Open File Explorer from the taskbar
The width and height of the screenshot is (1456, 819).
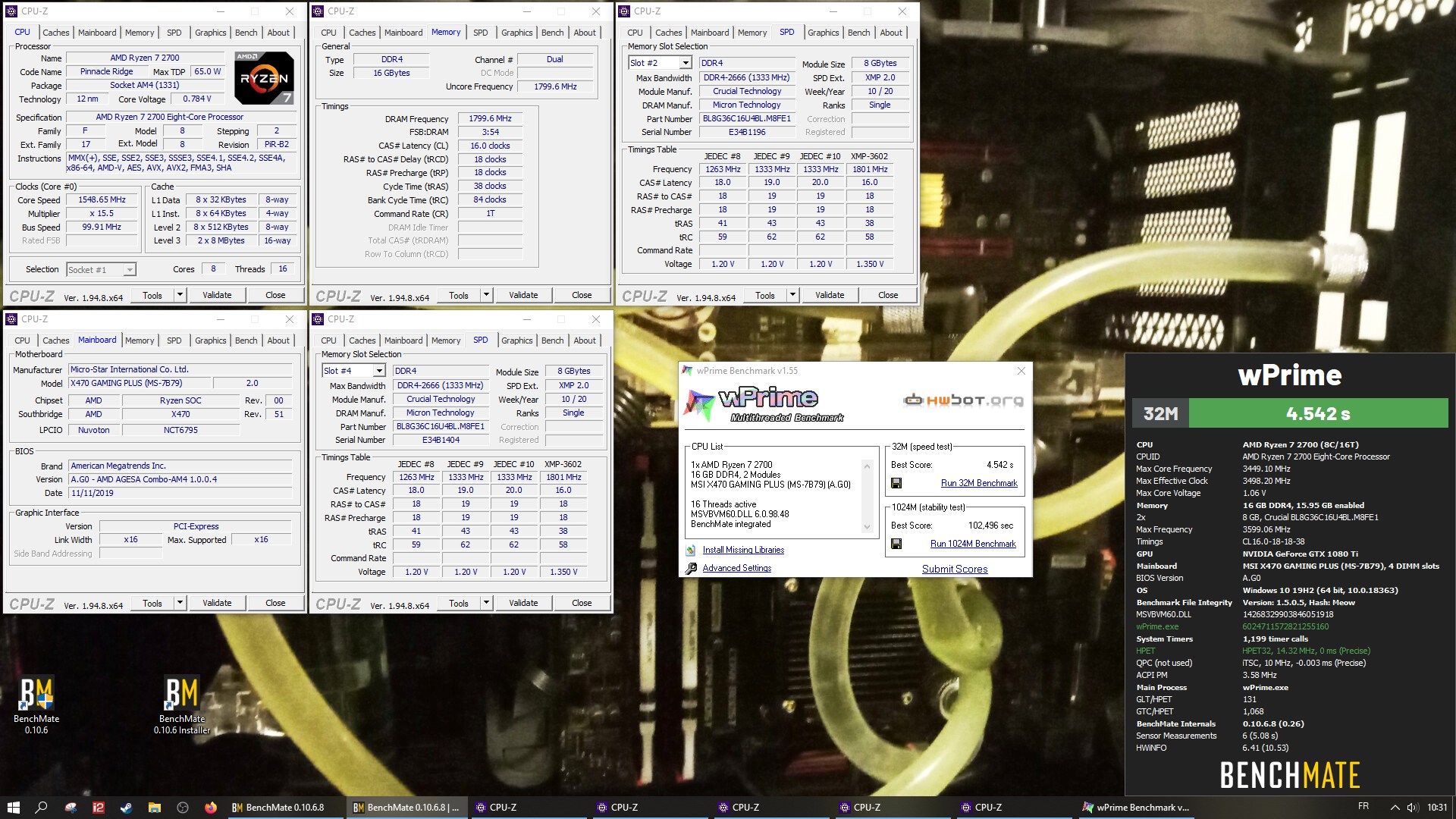coord(154,808)
